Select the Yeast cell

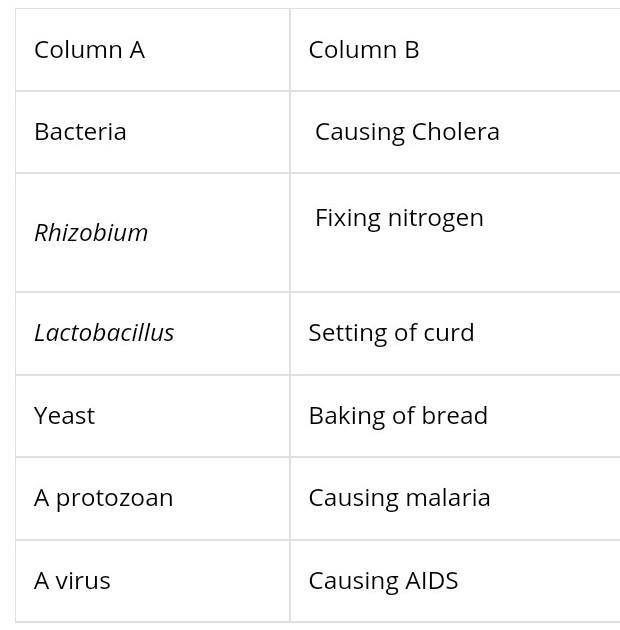(x=64, y=416)
